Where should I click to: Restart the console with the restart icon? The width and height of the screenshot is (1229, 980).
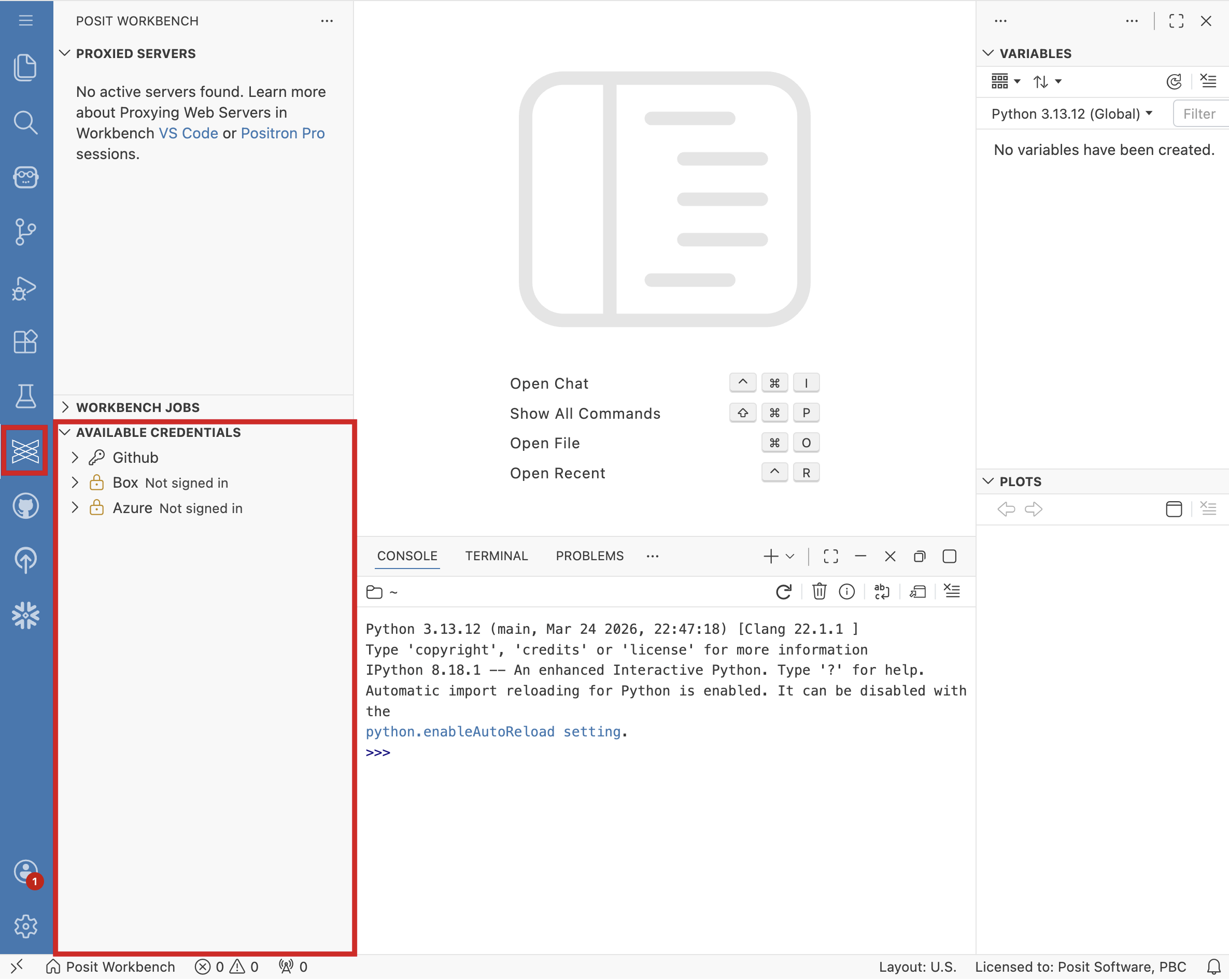coord(784,592)
